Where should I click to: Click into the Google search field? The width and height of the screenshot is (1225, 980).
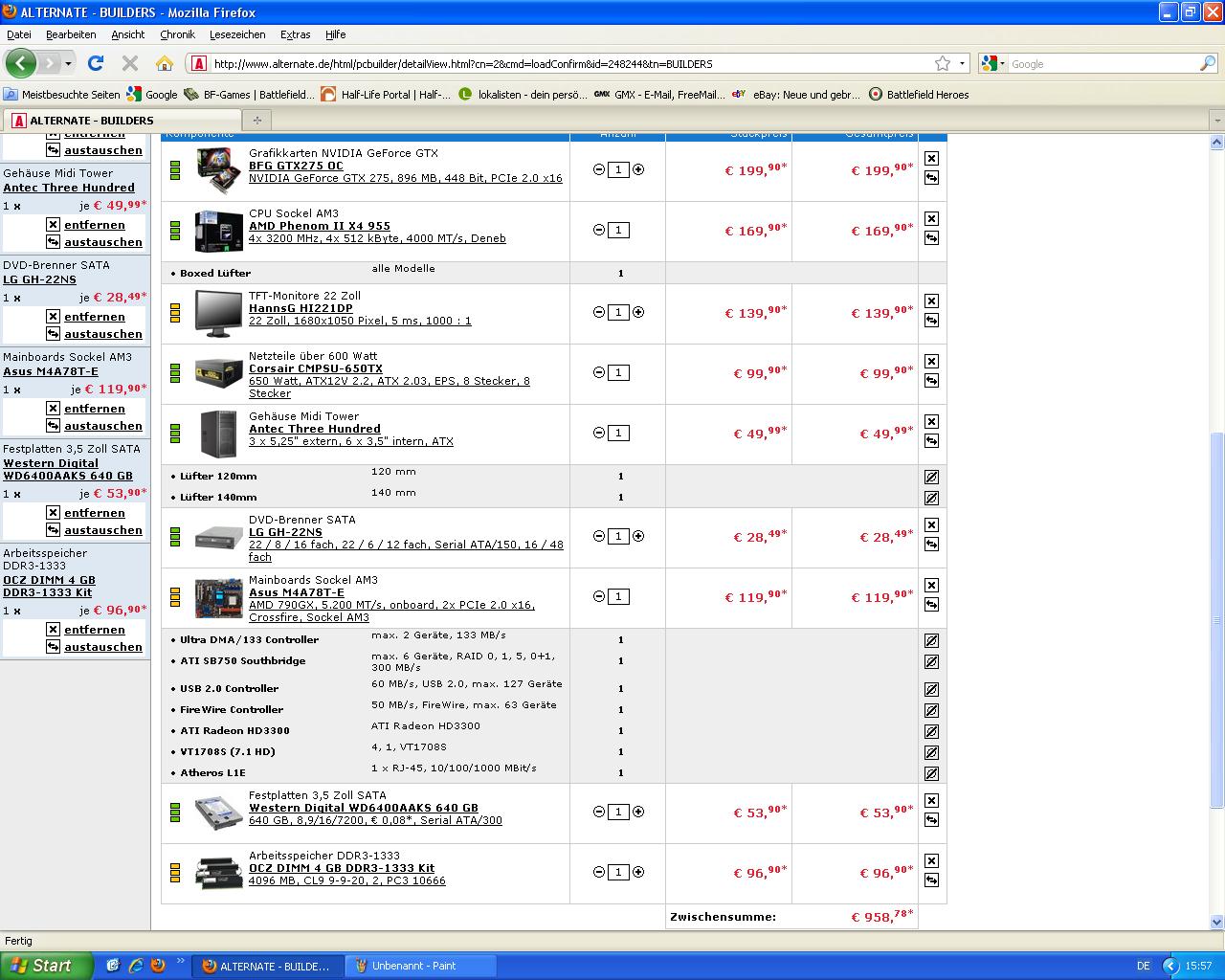(1101, 64)
